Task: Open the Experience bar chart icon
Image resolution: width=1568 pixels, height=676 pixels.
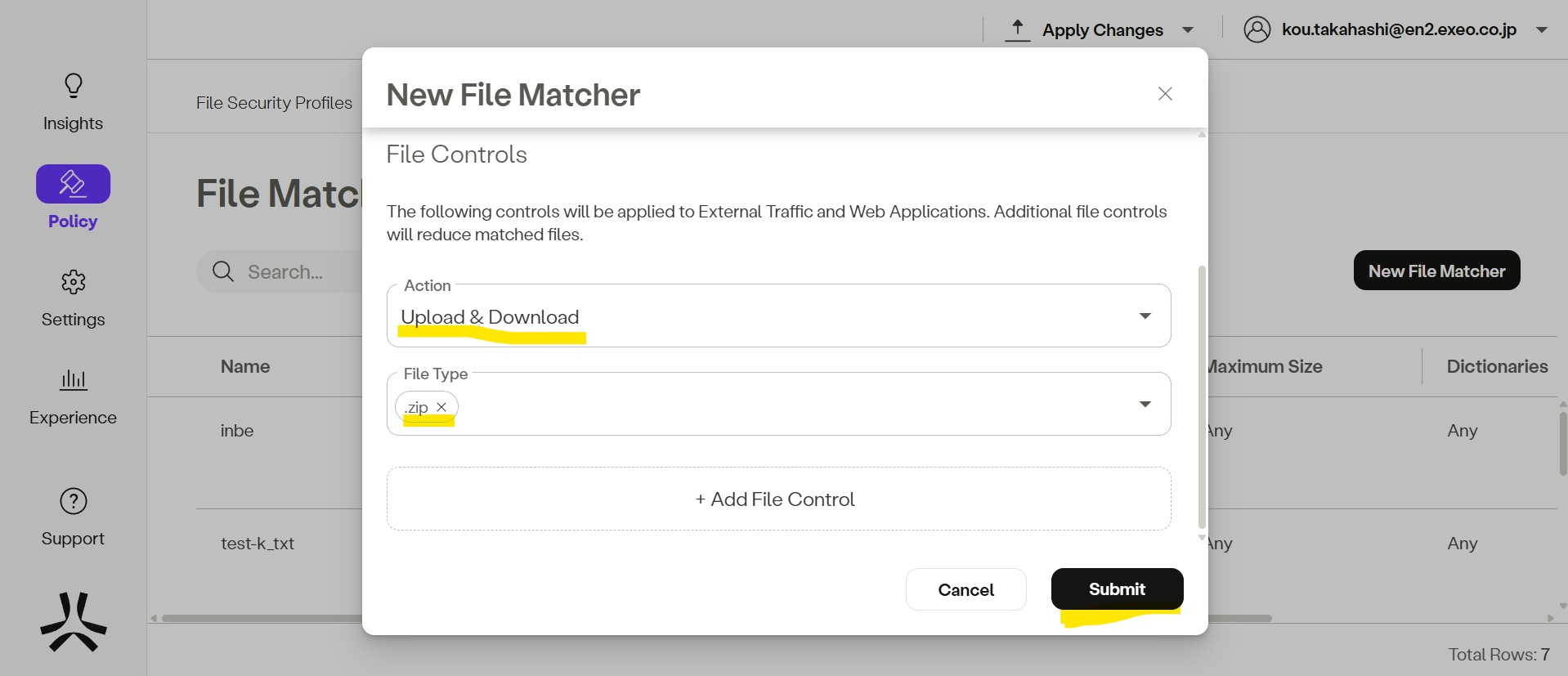Action: tap(74, 380)
